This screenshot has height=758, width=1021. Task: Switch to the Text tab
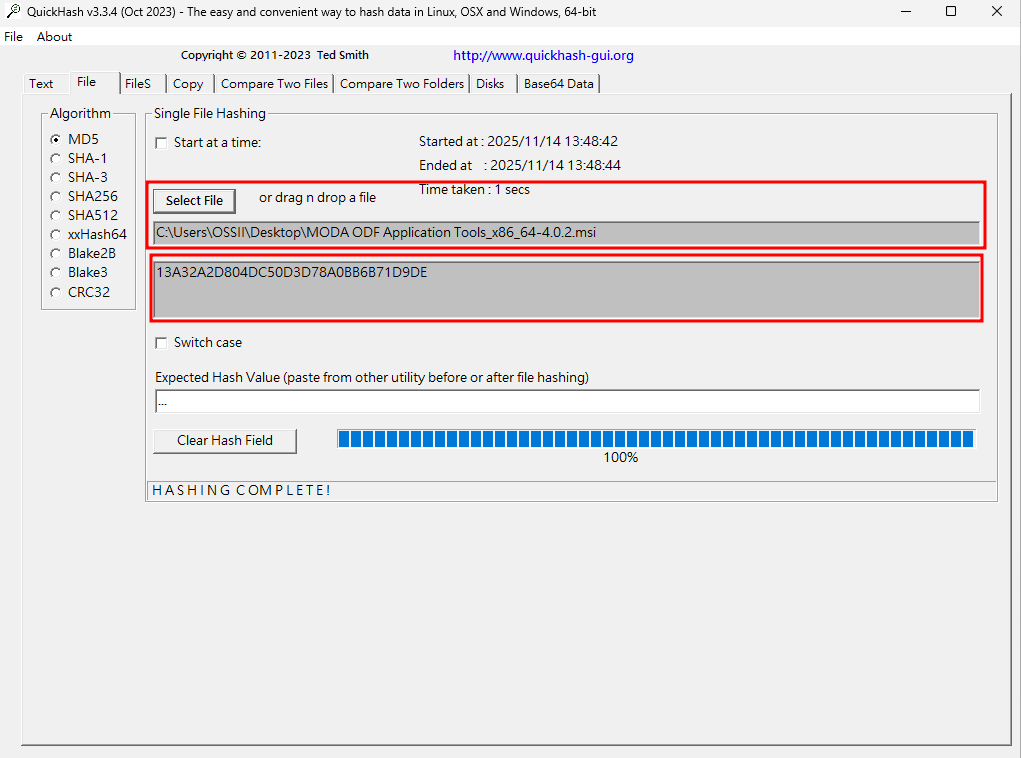(41, 84)
